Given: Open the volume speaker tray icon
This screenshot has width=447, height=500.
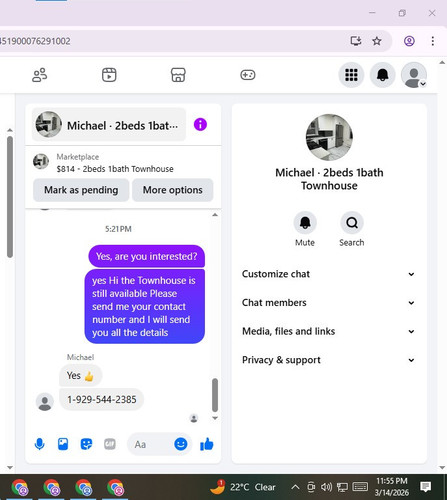Looking at the screenshot, I should click(326, 487).
